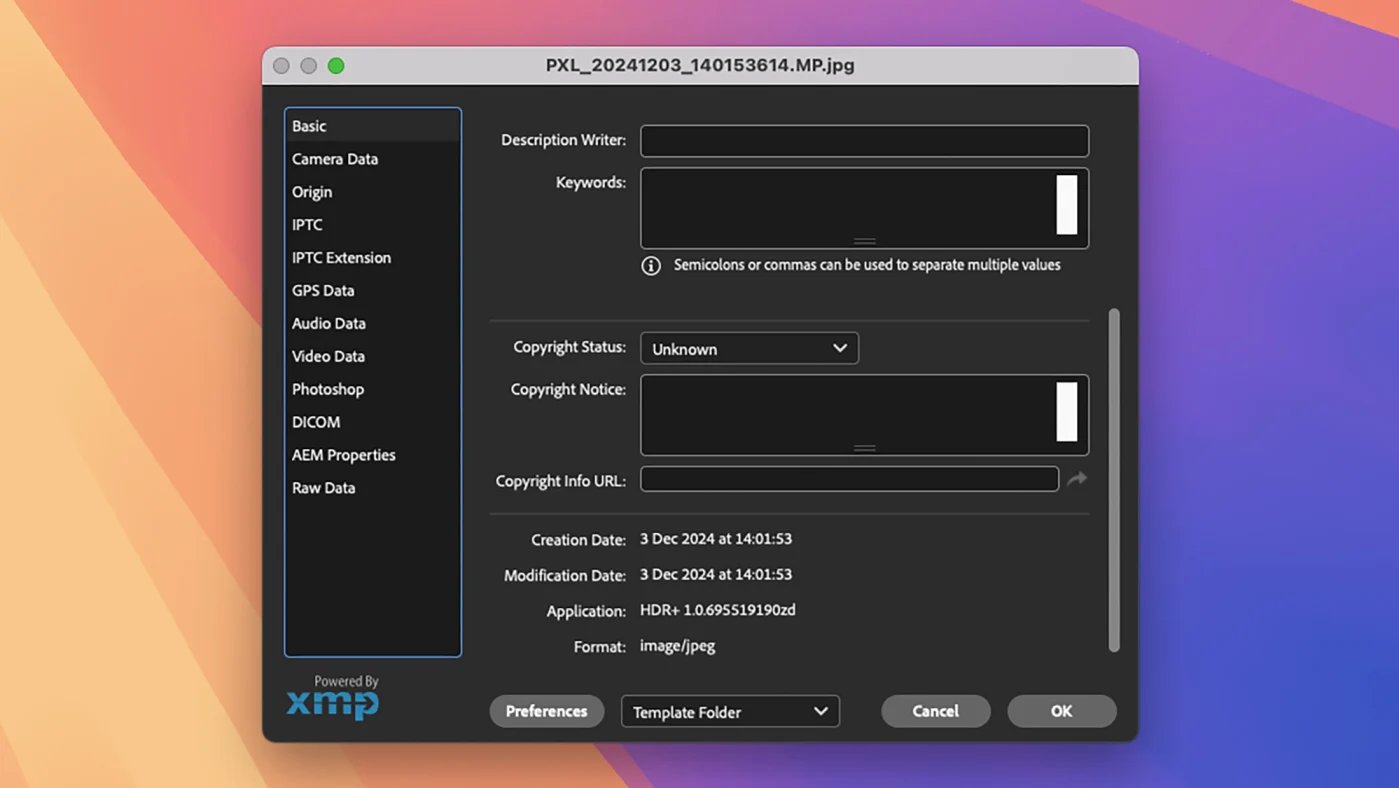Focus the Copyright Notice text area

[845, 414]
